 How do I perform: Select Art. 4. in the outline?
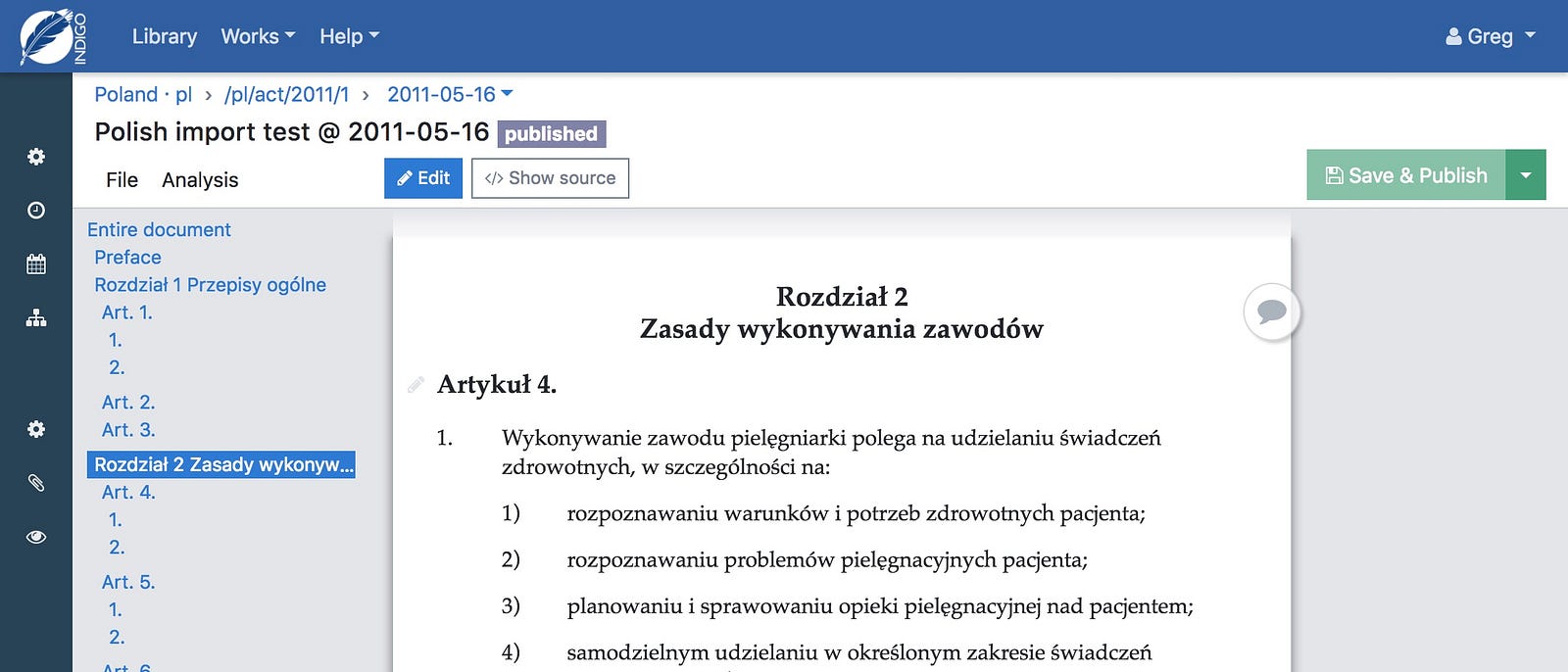tap(128, 492)
